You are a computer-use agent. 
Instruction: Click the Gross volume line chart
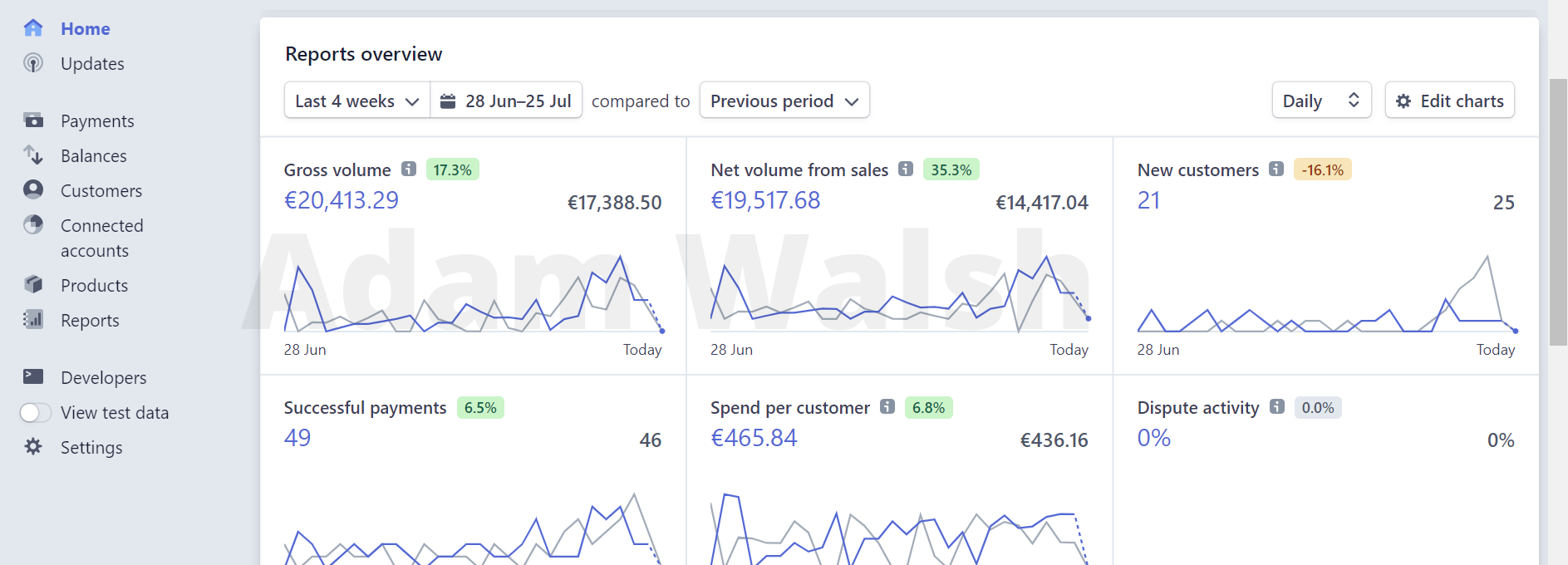point(473,293)
